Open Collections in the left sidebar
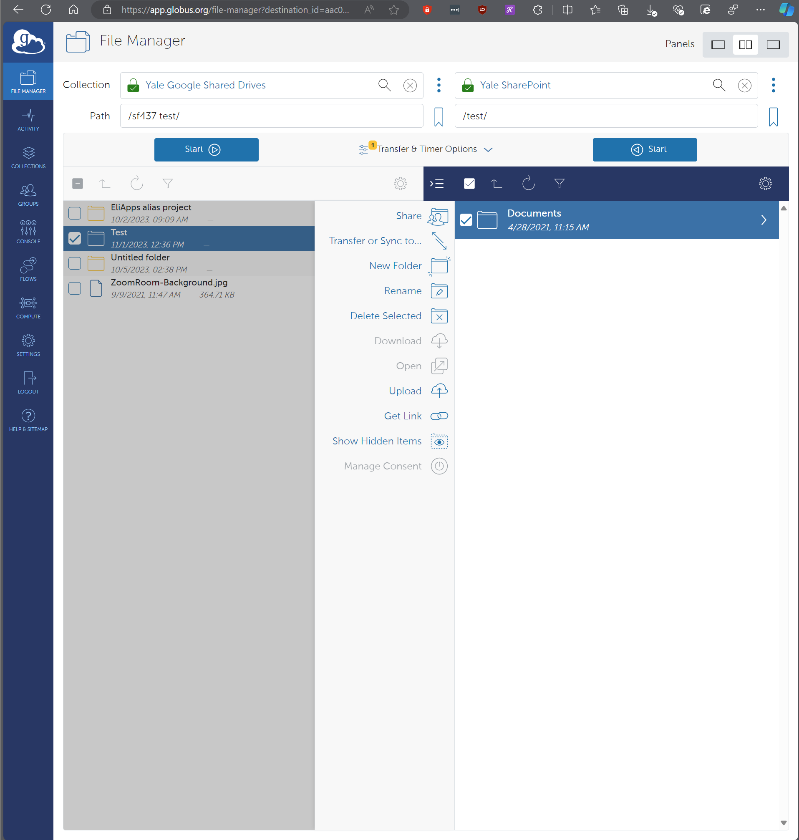 (x=28, y=157)
